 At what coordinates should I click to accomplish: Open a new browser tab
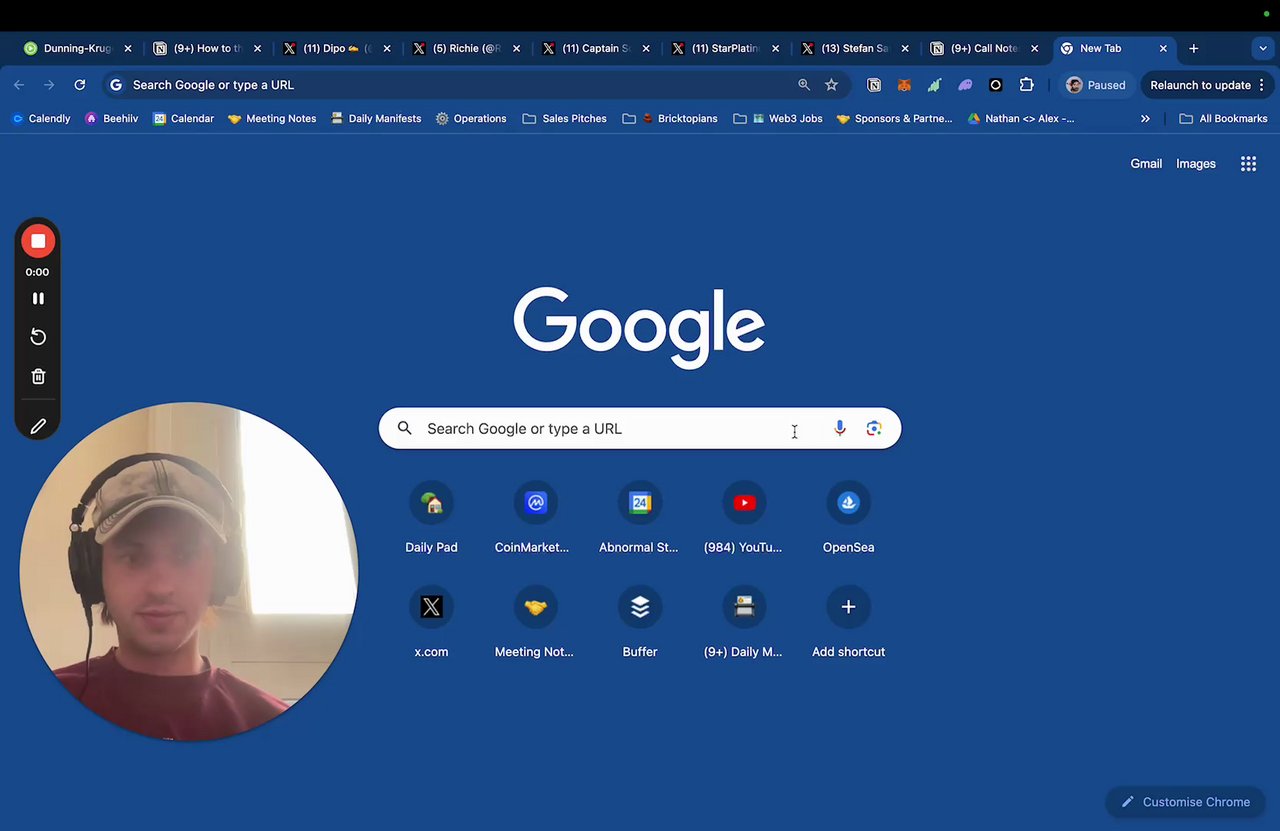click(1193, 48)
